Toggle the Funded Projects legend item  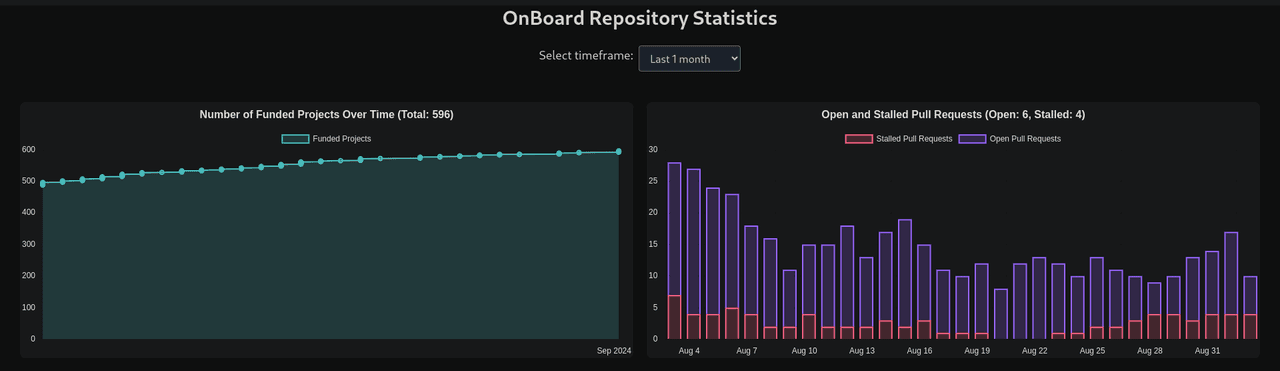(x=326, y=139)
